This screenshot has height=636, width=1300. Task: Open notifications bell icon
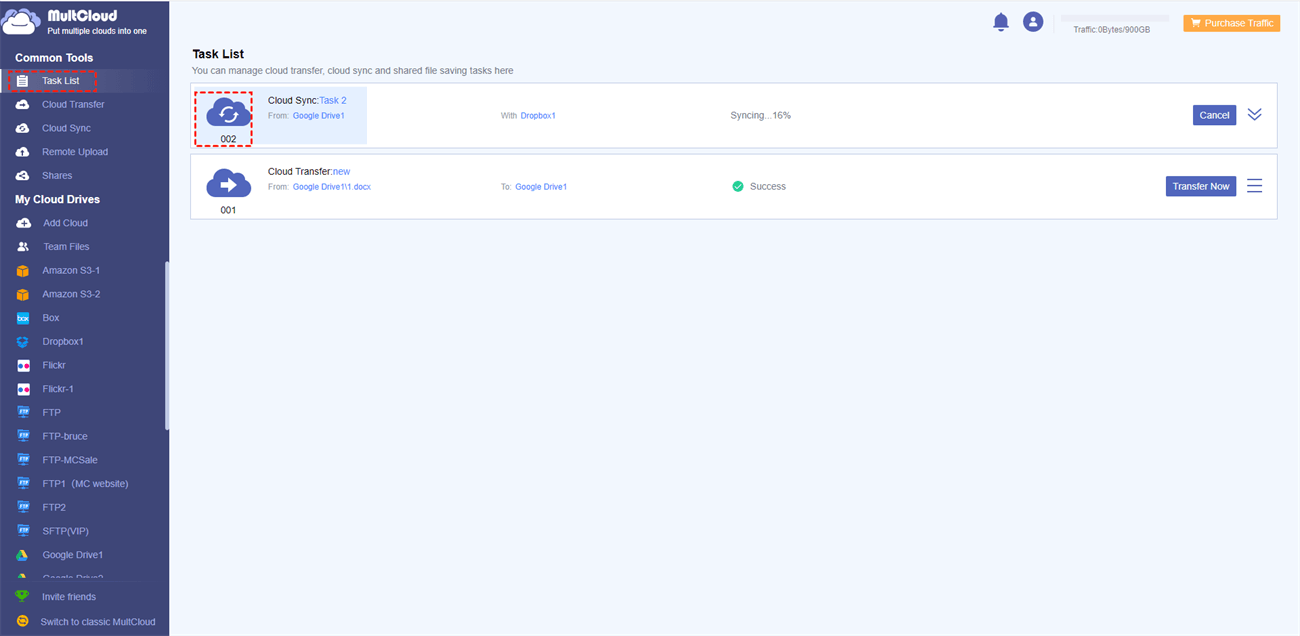[1001, 22]
